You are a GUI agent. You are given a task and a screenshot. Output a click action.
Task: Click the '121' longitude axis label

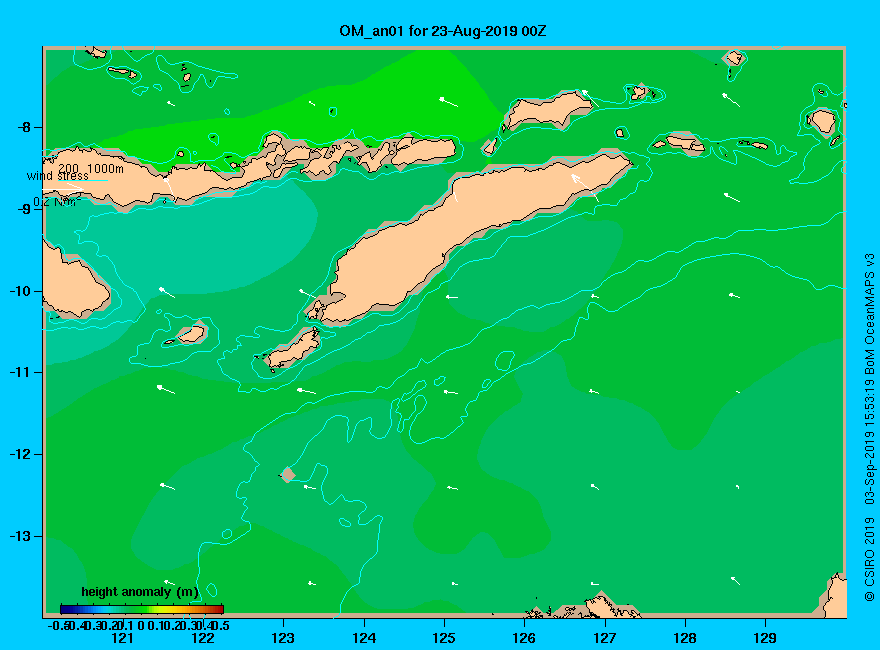(x=122, y=638)
